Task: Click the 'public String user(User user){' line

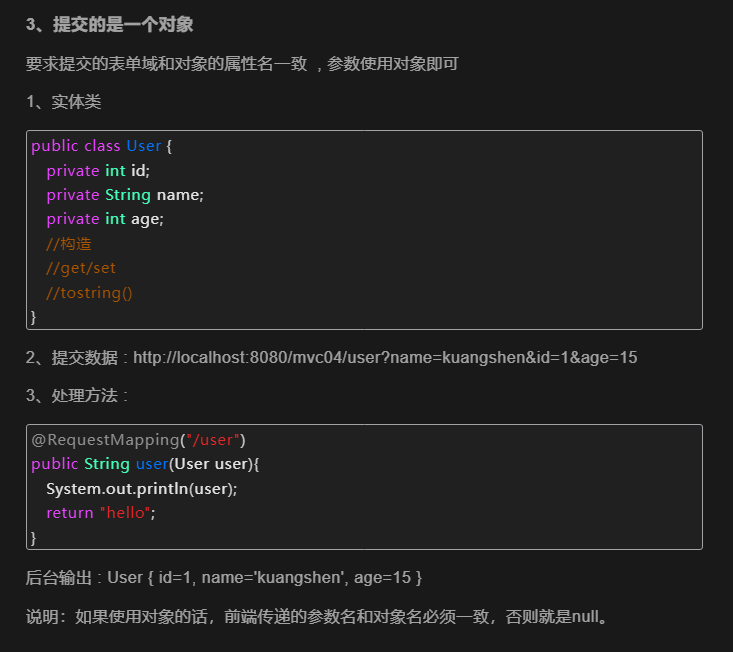Action: click(x=145, y=464)
